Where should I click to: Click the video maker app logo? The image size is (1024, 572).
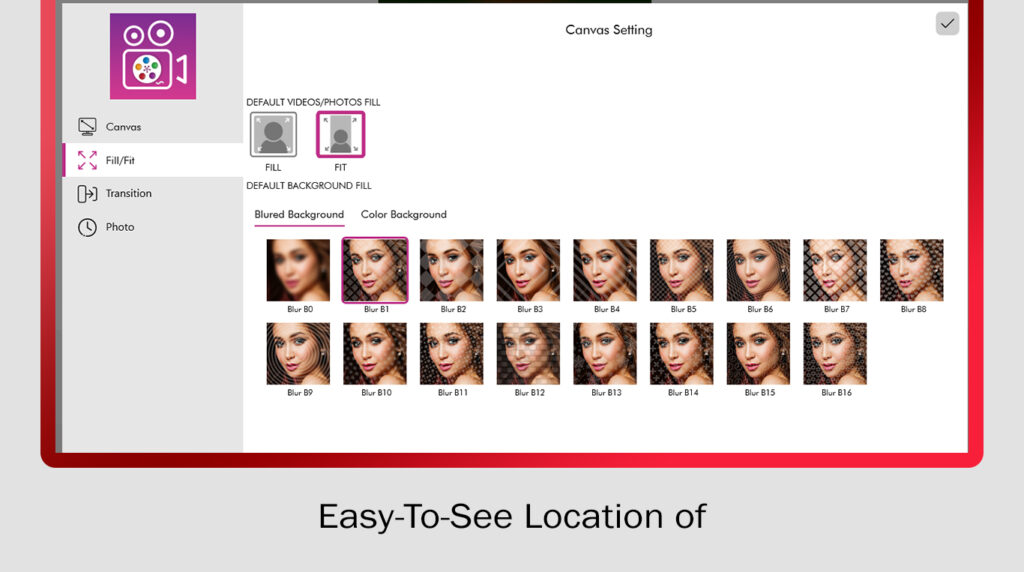[152, 56]
